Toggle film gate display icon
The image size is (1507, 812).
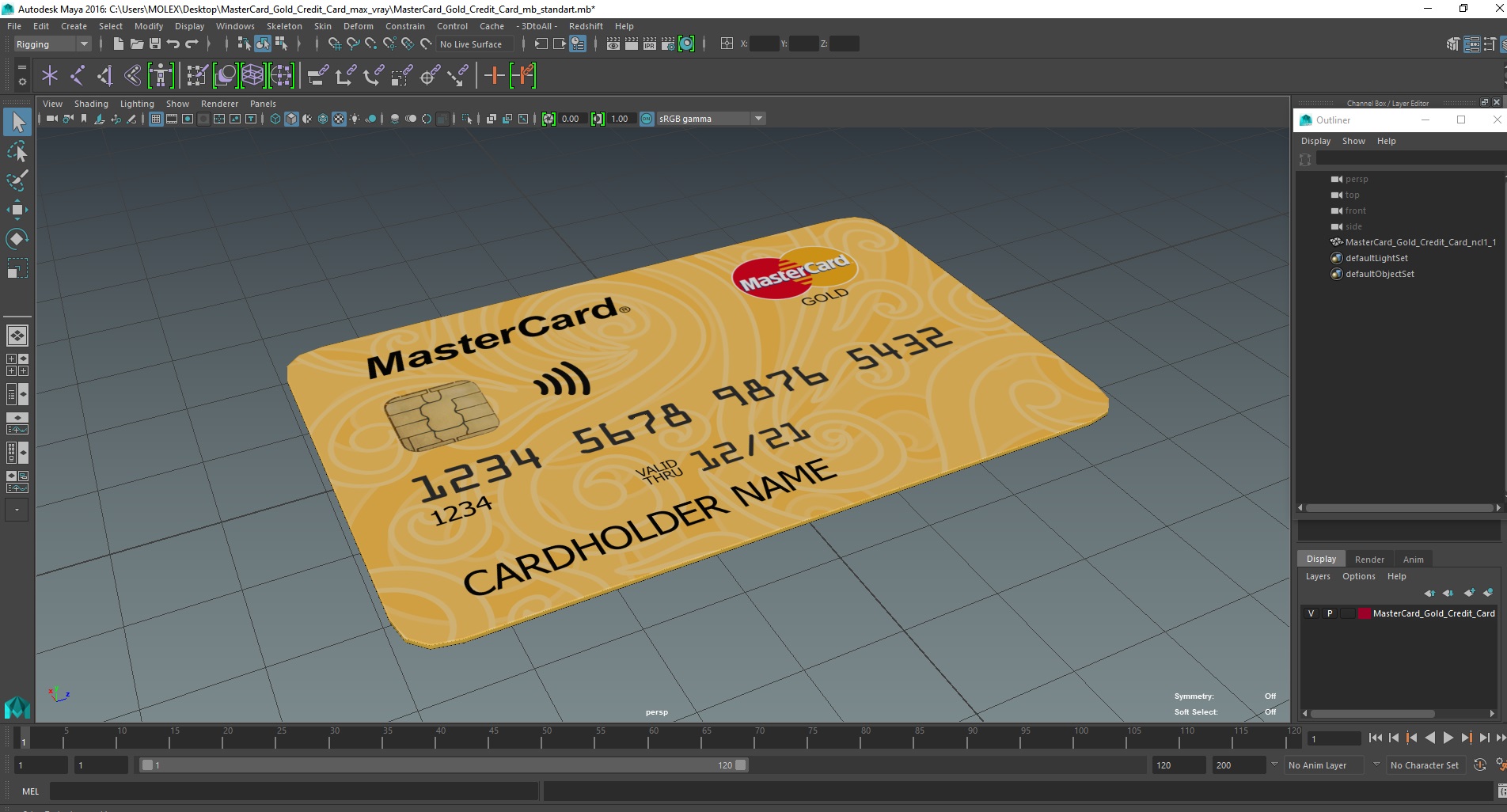coord(172,119)
